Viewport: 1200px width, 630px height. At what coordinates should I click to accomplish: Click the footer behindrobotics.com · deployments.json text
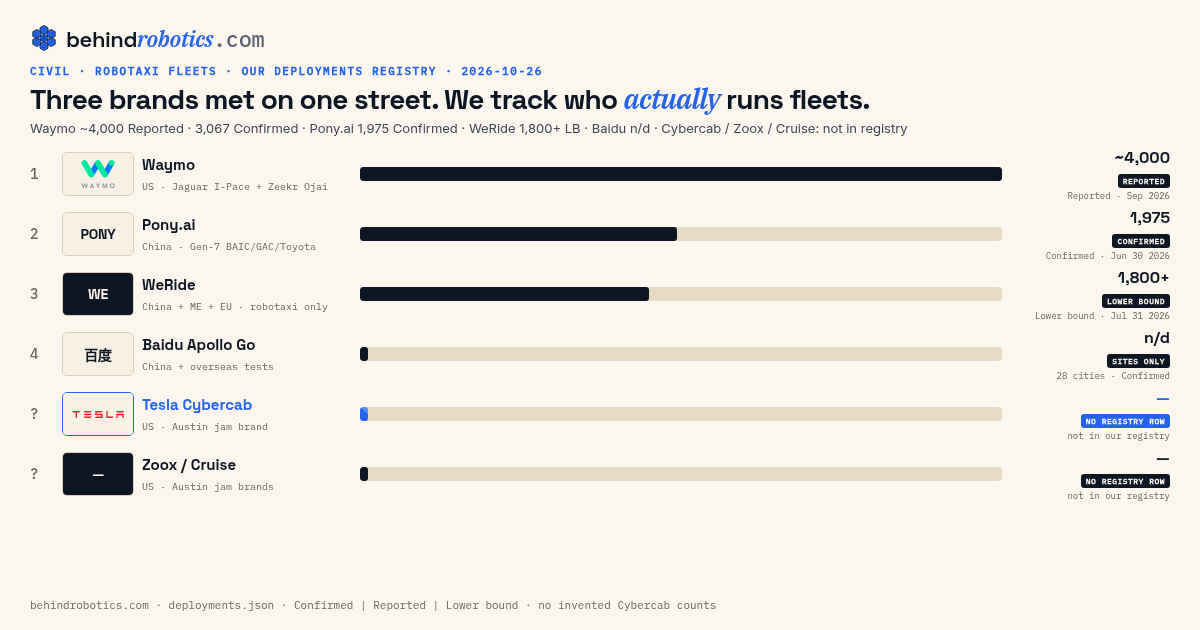click(x=373, y=605)
